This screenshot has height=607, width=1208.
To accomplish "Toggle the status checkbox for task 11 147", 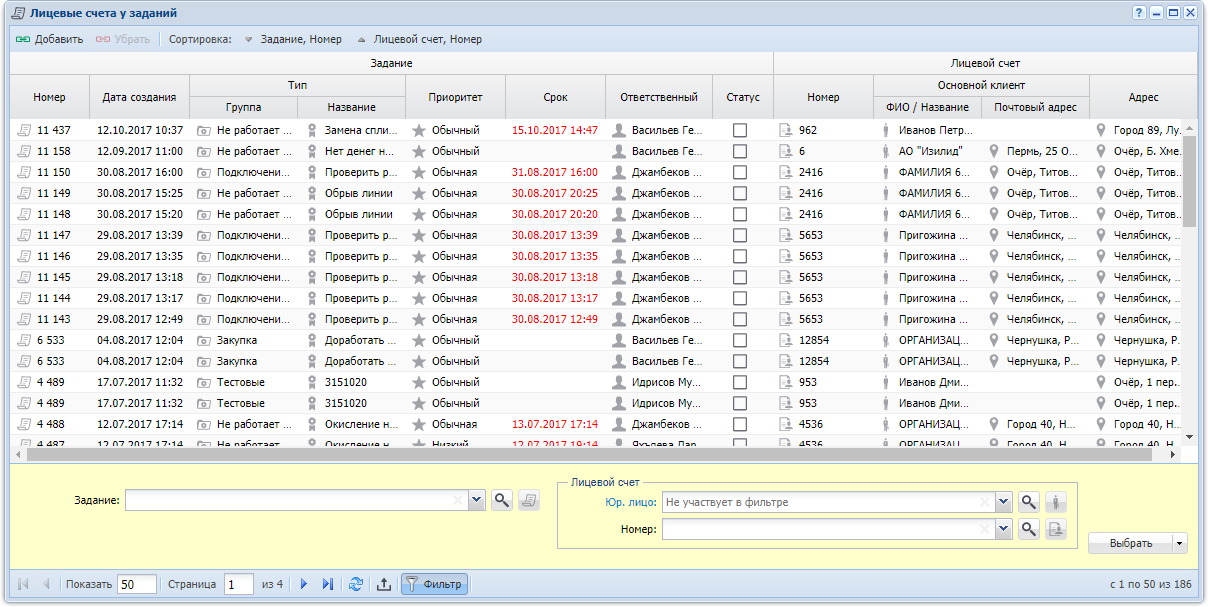I will (740, 235).
